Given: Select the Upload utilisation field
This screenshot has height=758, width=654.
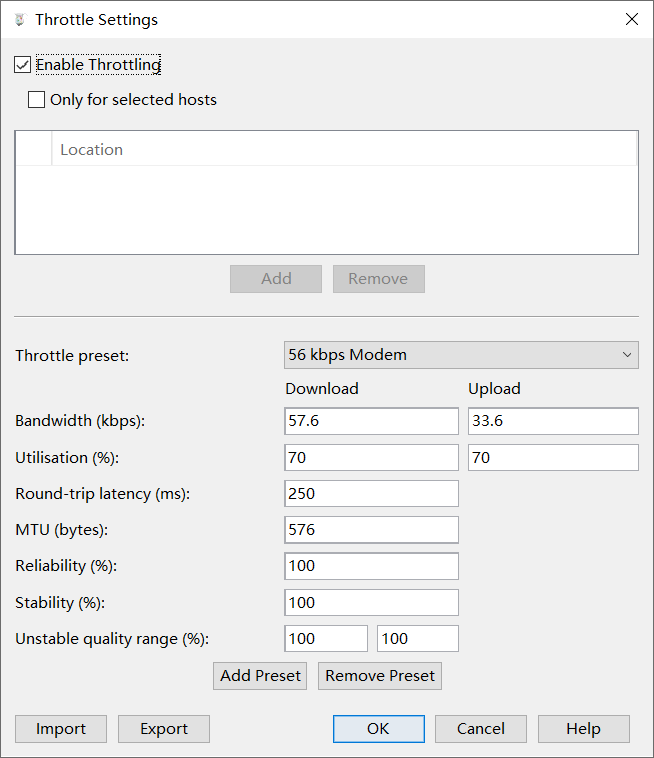Looking at the screenshot, I should (552, 458).
